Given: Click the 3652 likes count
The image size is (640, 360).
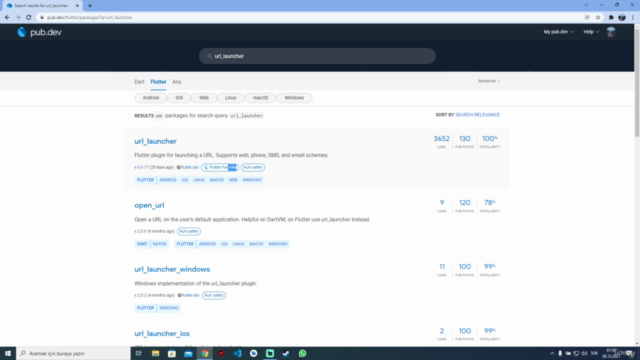Looking at the screenshot, I should [x=442, y=141].
